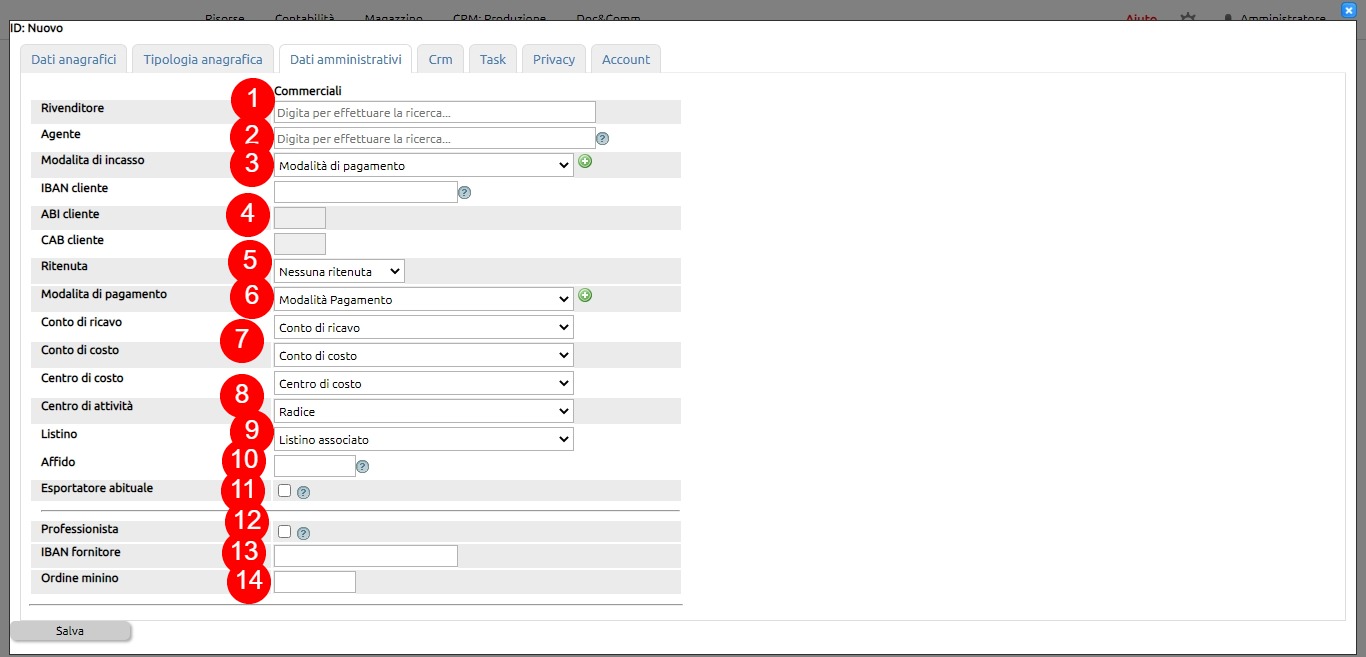Click the ABI cliente field
1366x657 pixels.
click(x=300, y=217)
